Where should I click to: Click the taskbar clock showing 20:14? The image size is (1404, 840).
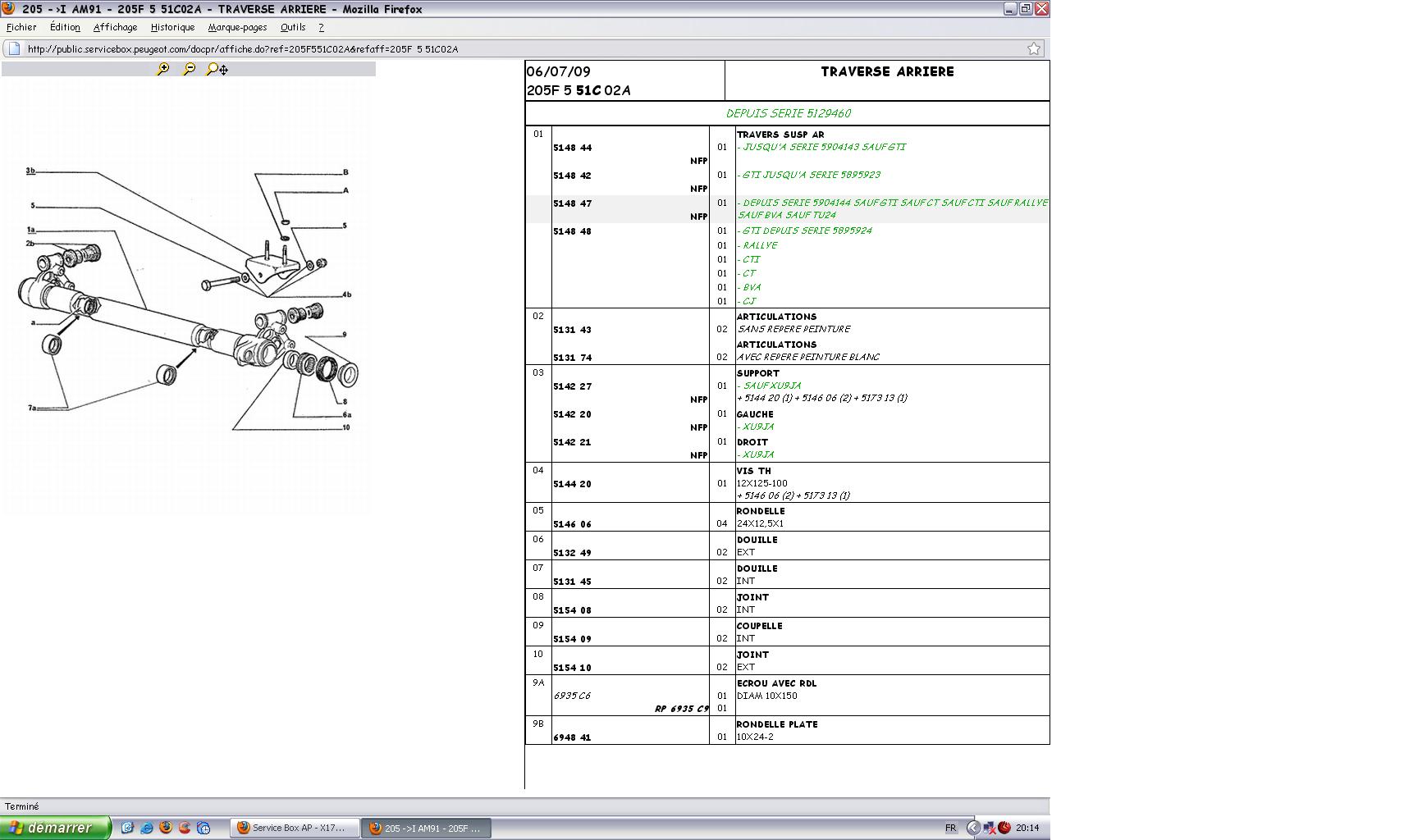click(x=1027, y=829)
